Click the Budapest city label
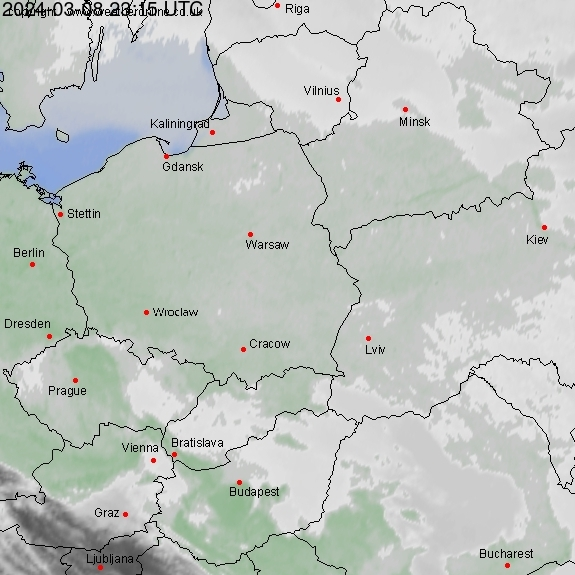This screenshot has width=575, height=575. coord(254,492)
